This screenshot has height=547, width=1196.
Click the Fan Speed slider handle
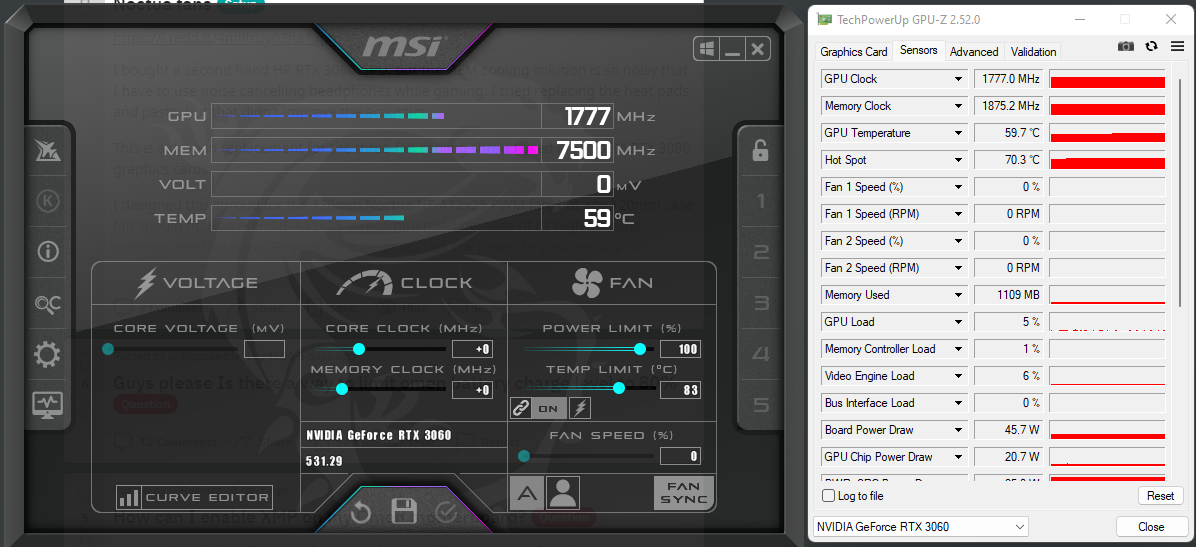524,456
